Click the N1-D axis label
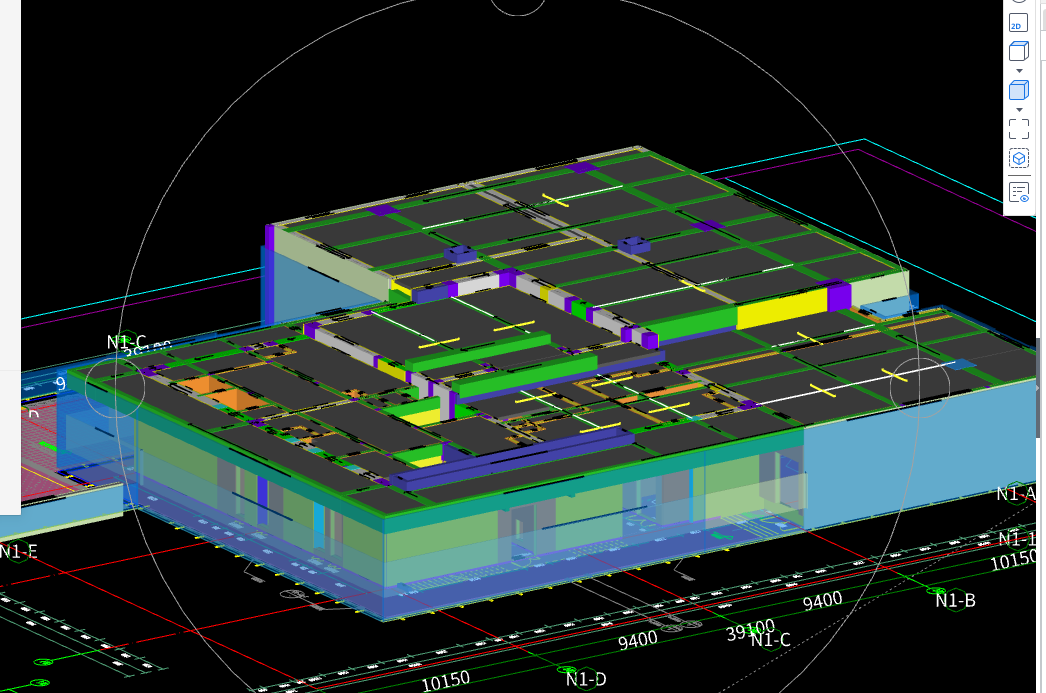This screenshot has height=693, width=1046. coord(586,679)
